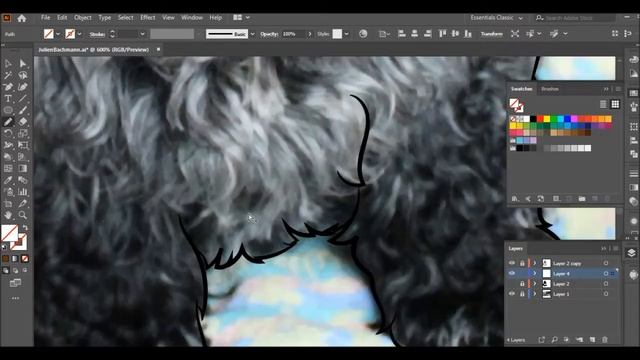
Task: Switch Swatches panel to thumbnail grid view
Action: point(615,104)
